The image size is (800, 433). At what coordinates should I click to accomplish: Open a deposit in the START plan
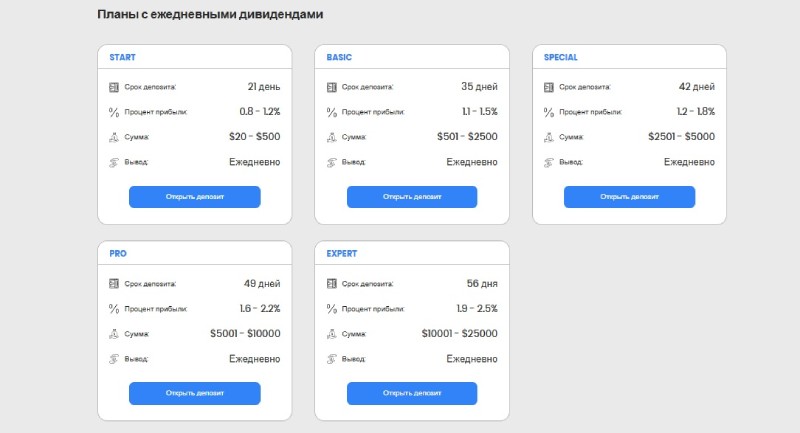[x=195, y=197]
